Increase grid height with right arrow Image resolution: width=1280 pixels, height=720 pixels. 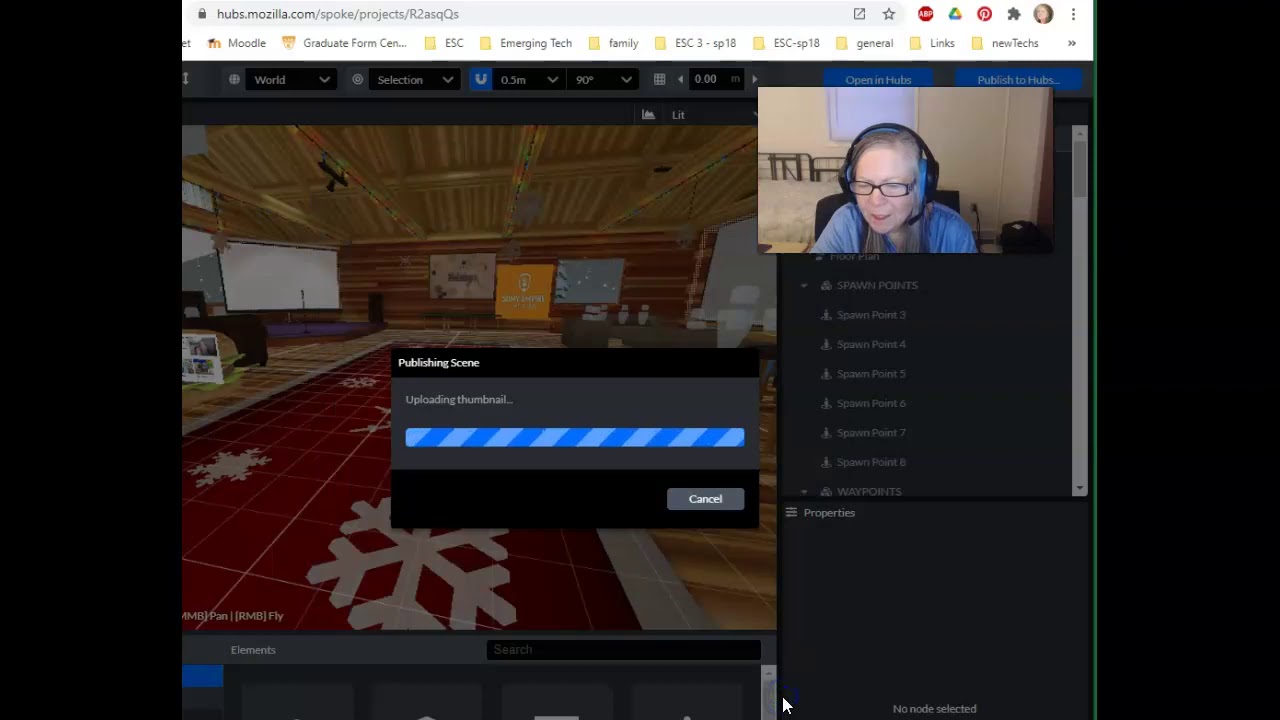[x=754, y=80]
